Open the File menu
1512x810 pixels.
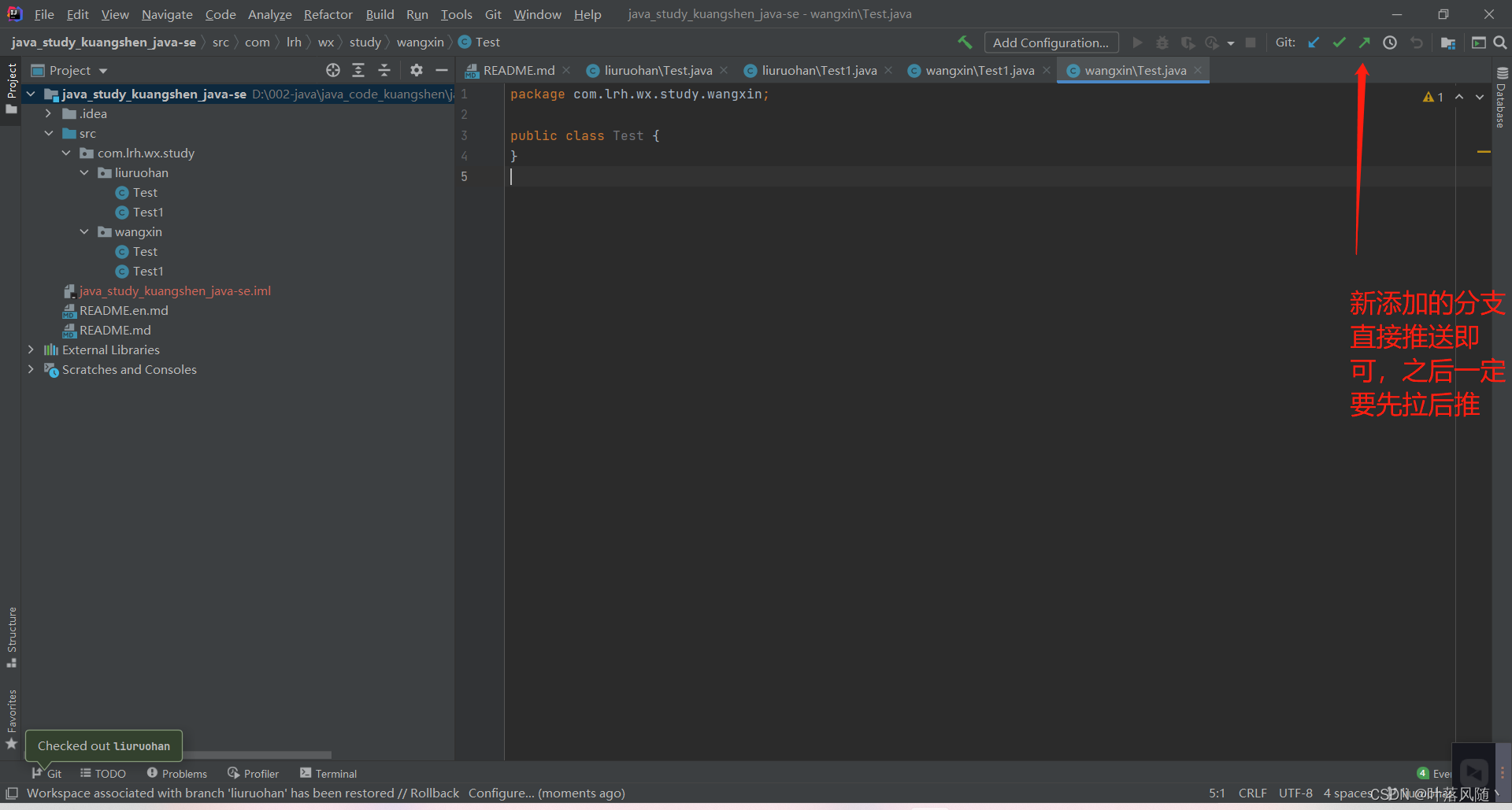tap(44, 14)
